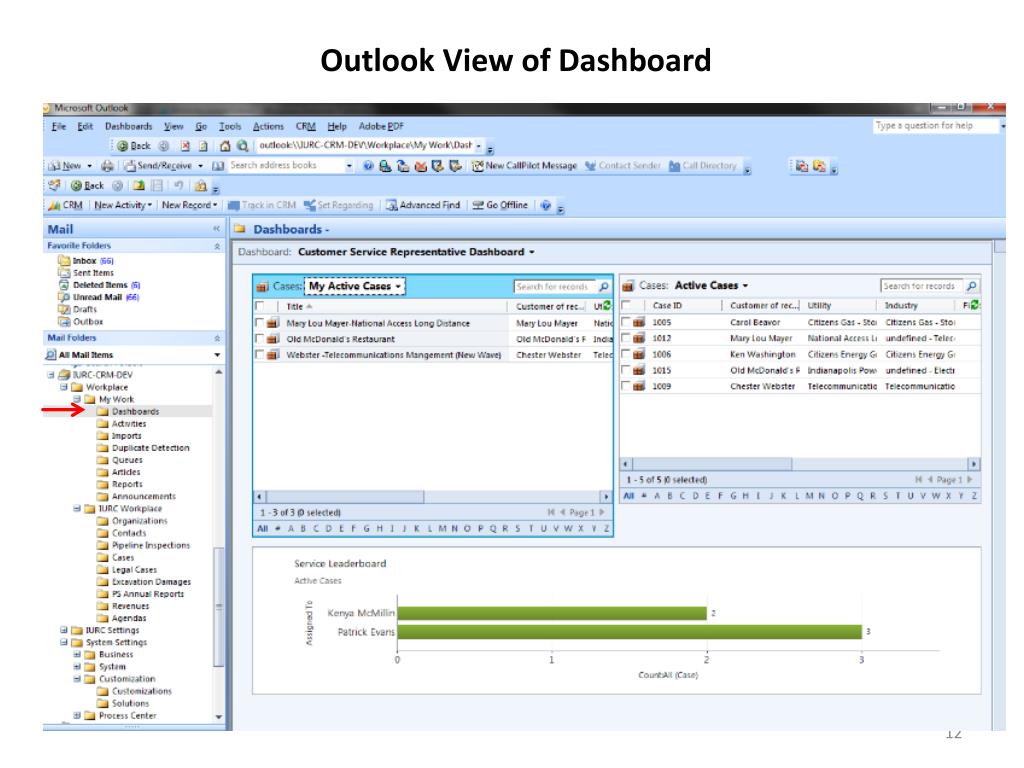Open the My Active Cases view dropdown

pyautogui.click(x=355, y=286)
